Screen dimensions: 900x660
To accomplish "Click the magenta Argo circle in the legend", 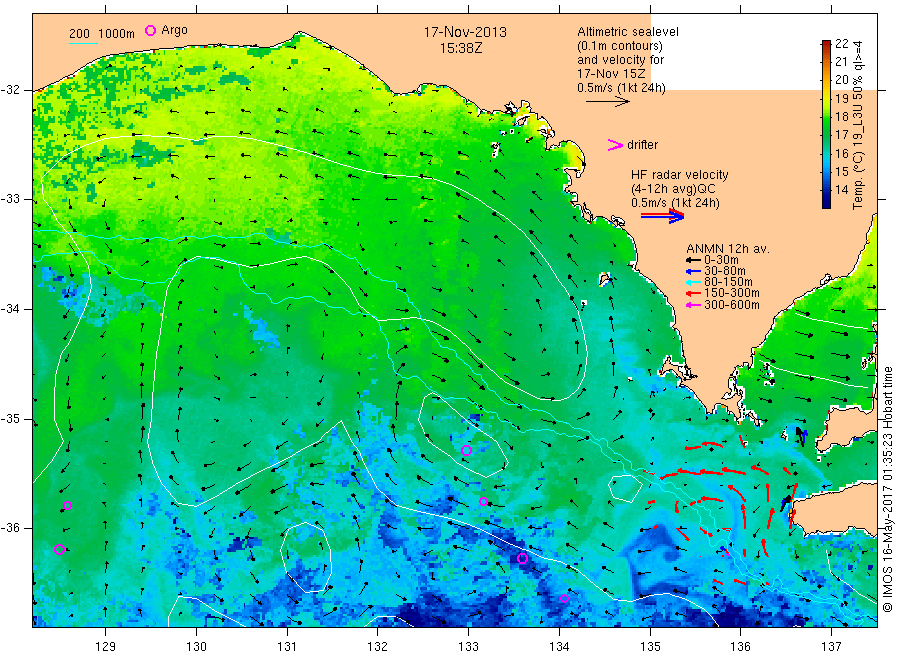I will tap(150, 30).
